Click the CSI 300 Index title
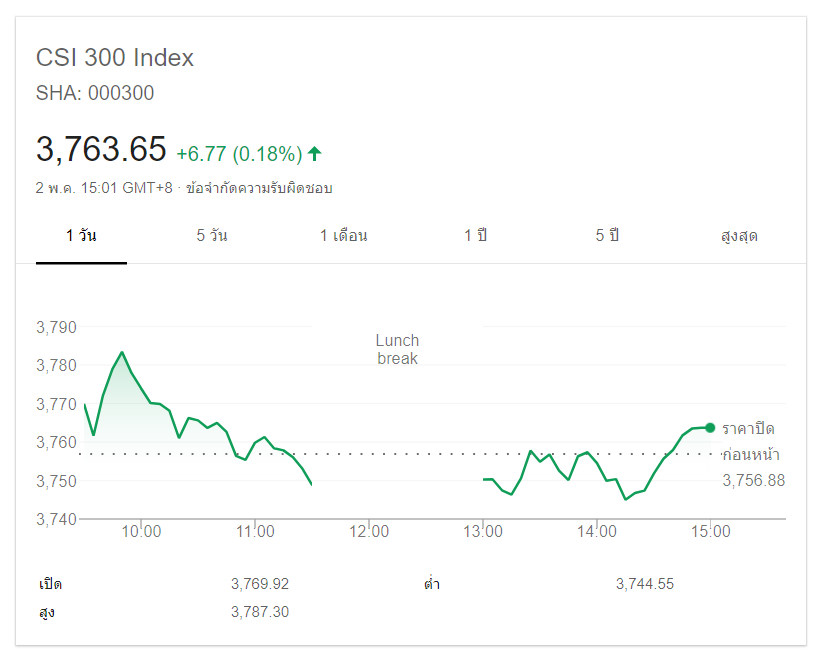 click(x=115, y=58)
